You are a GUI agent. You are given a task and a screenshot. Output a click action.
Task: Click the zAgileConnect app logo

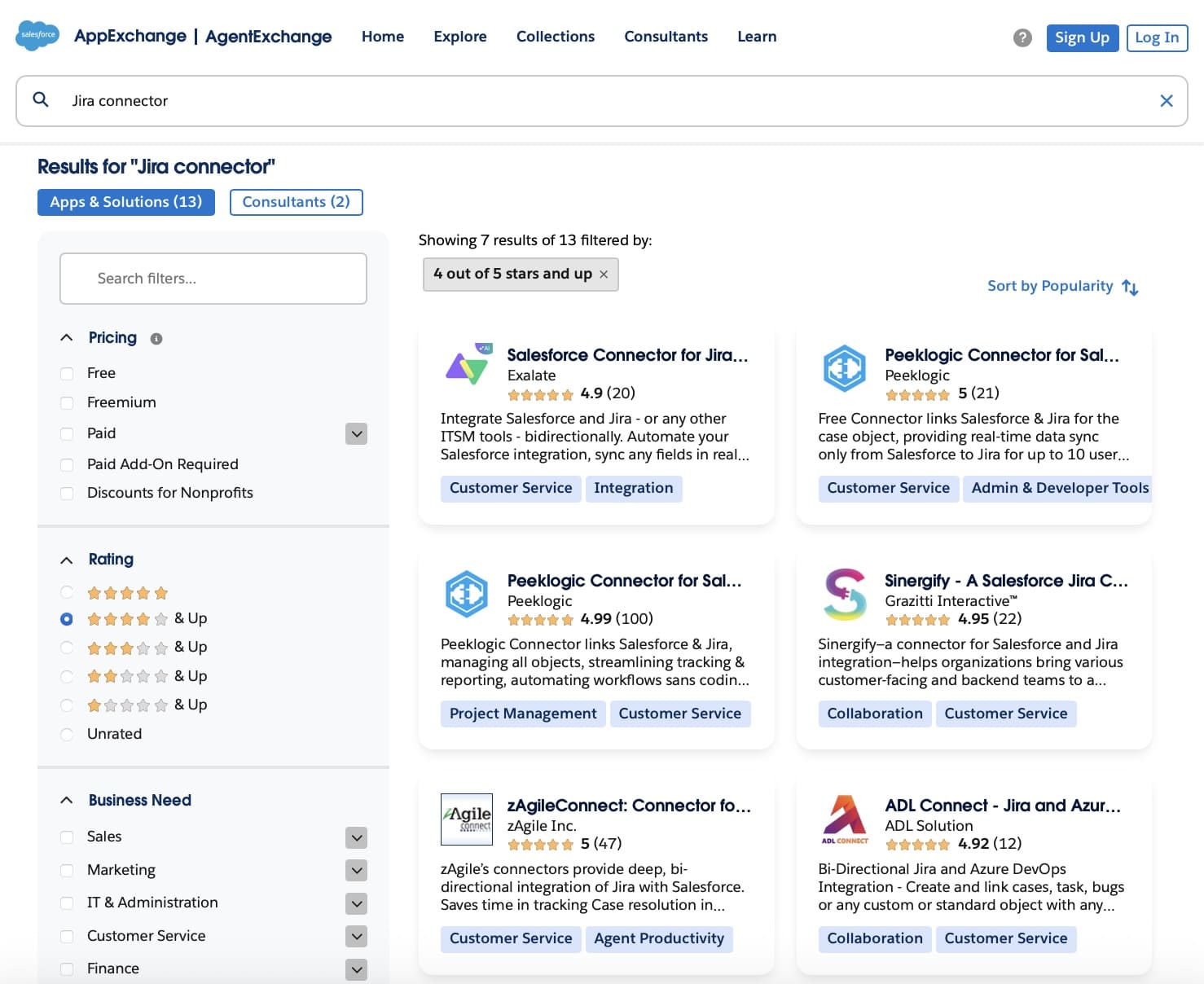click(x=466, y=819)
